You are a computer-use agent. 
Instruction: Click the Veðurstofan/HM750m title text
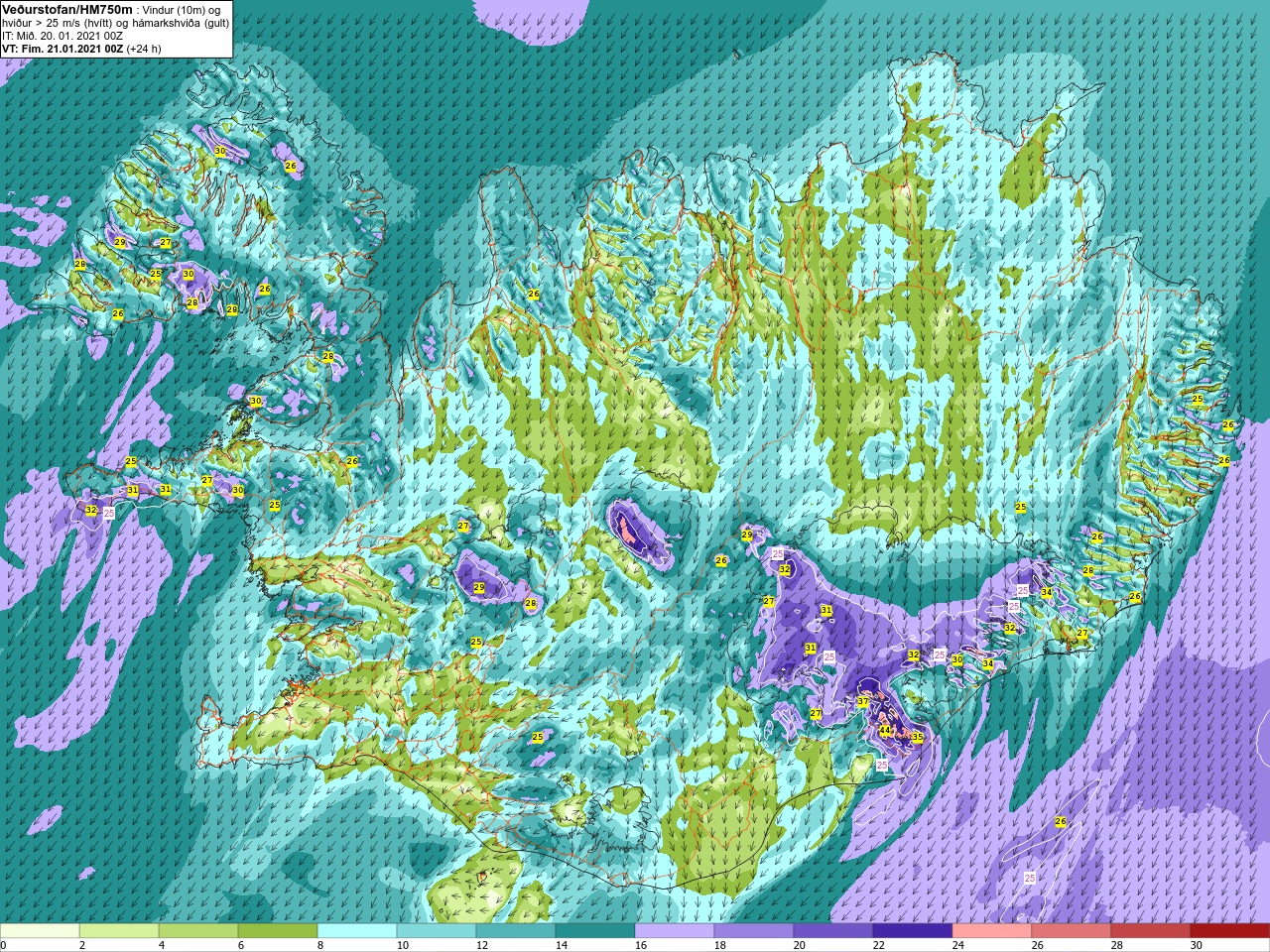66,9
